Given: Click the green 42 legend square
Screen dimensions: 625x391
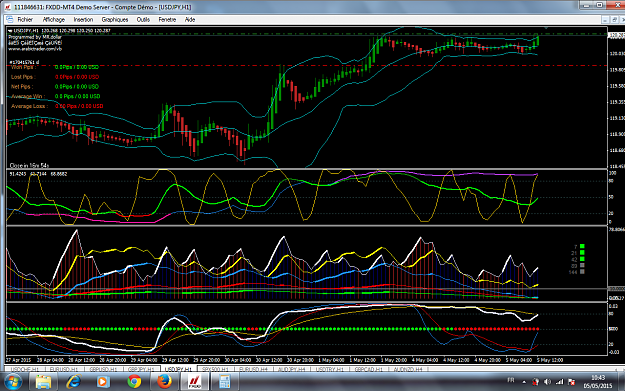Looking at the screenshot, I should click(582, 259).
